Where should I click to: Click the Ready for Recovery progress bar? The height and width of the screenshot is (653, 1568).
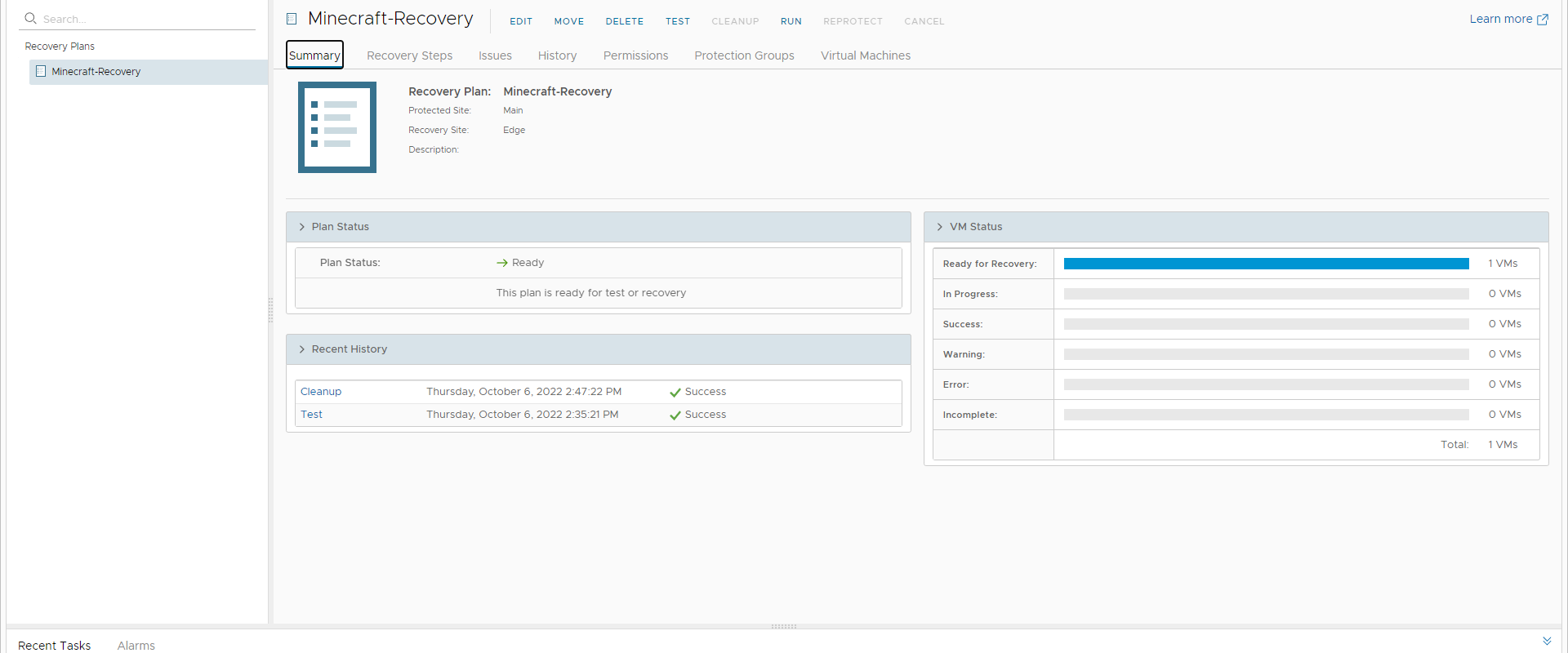click(1266, 264)
